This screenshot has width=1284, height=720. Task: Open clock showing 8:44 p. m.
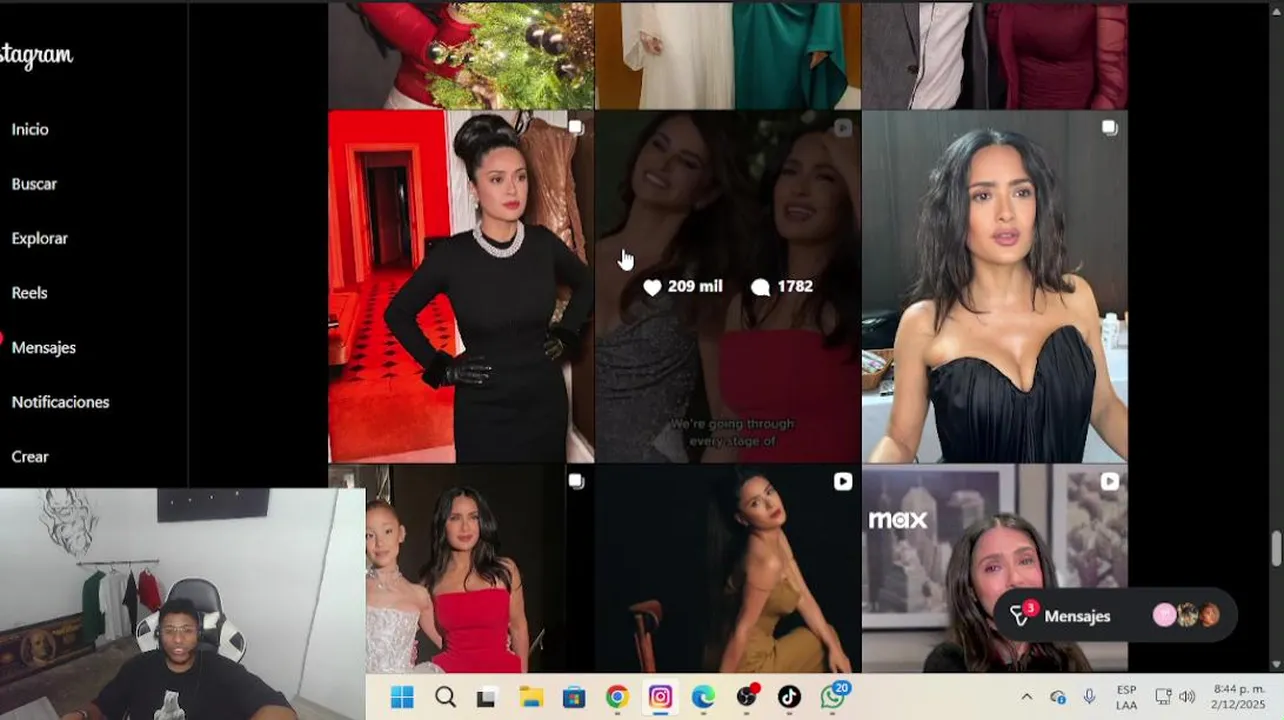tap(1238, 697)
